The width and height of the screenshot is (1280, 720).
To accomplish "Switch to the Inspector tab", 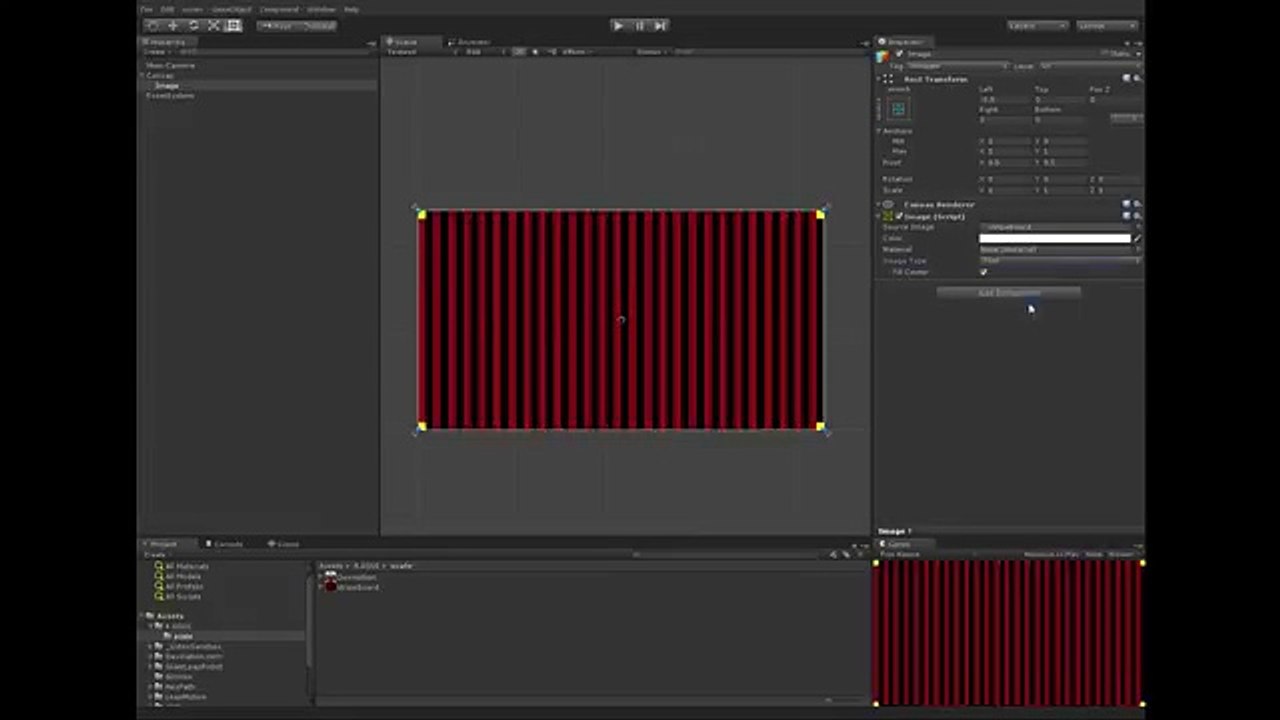I will [905, 42].
